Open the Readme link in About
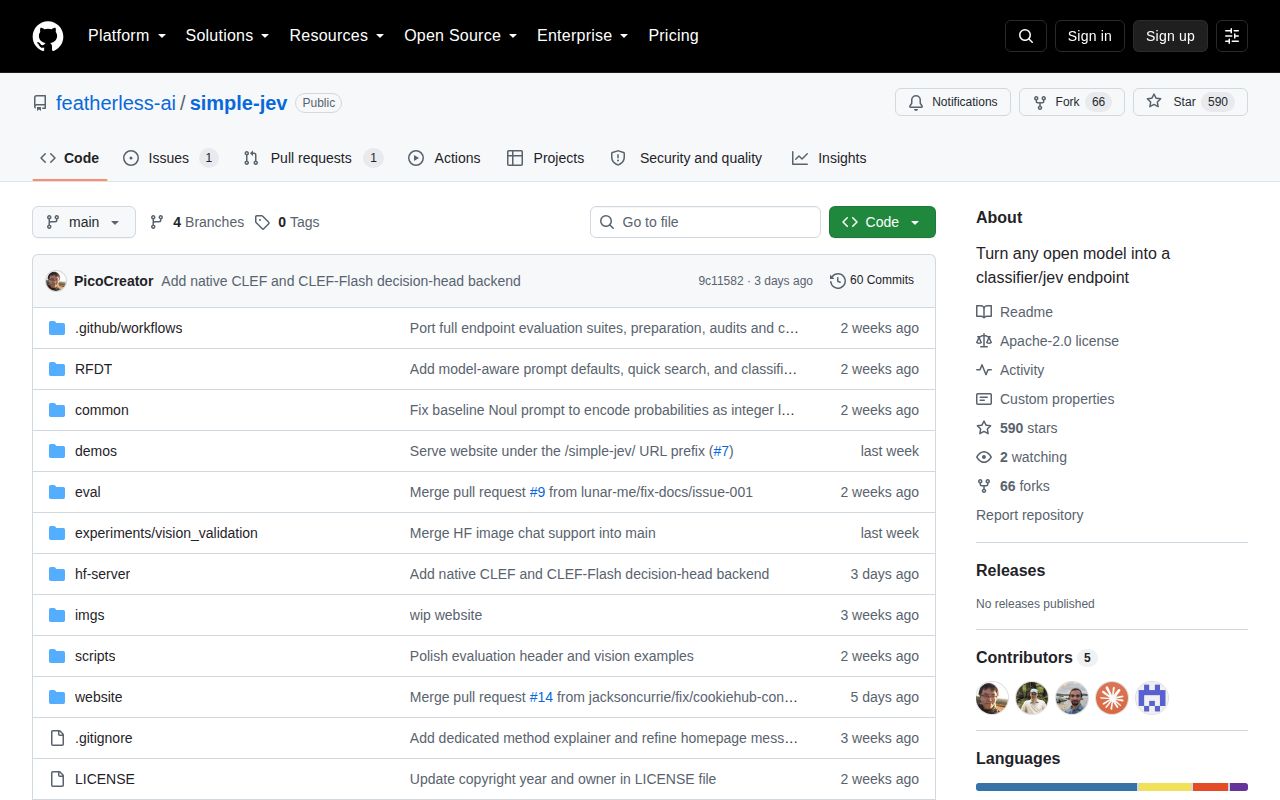The width and height of the screenshot is (1280, 800). click(1026, 312)
